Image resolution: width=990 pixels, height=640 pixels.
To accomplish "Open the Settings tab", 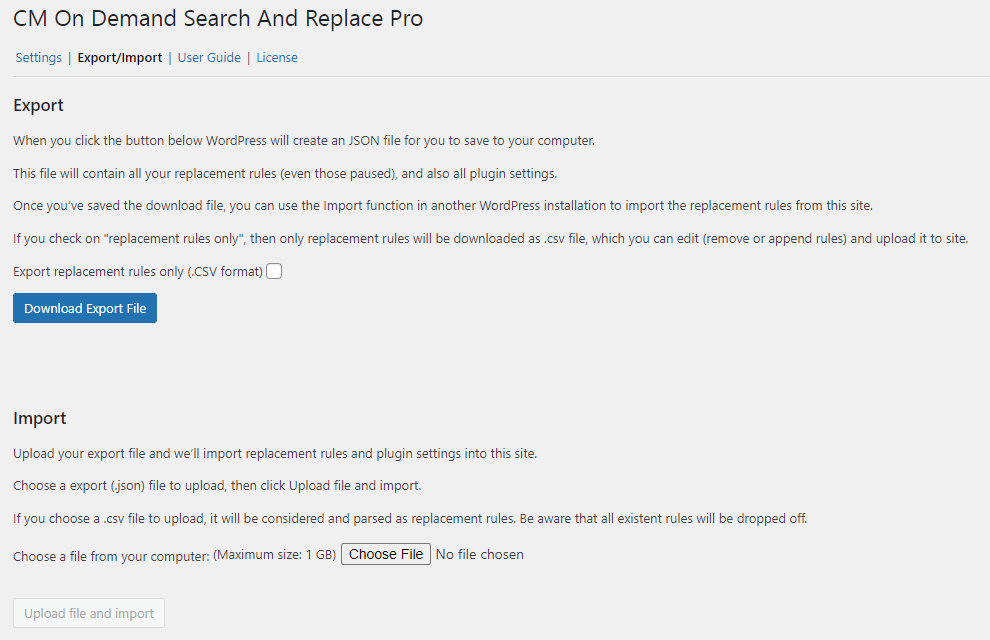I will (39, 58).
